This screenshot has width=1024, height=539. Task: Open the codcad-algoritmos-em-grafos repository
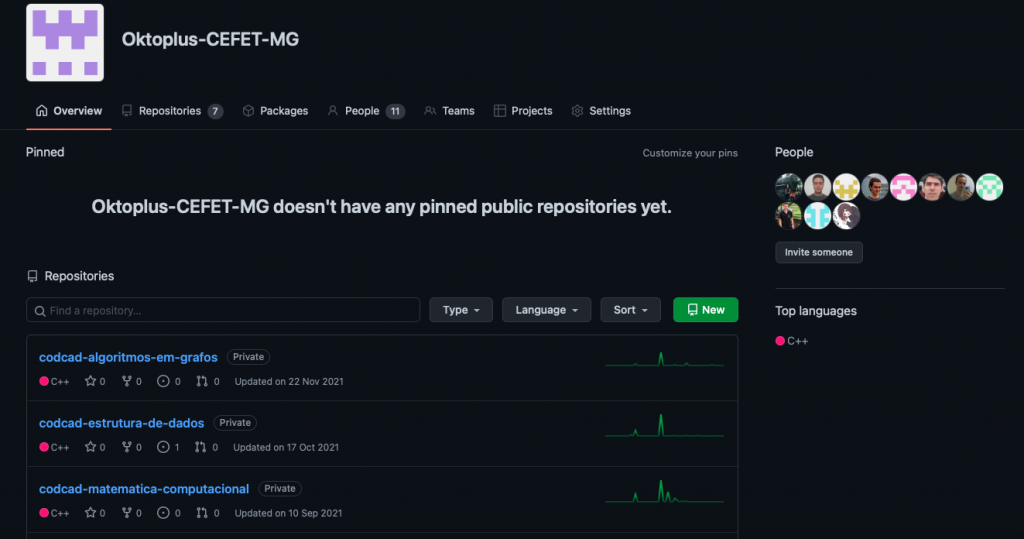128,357
